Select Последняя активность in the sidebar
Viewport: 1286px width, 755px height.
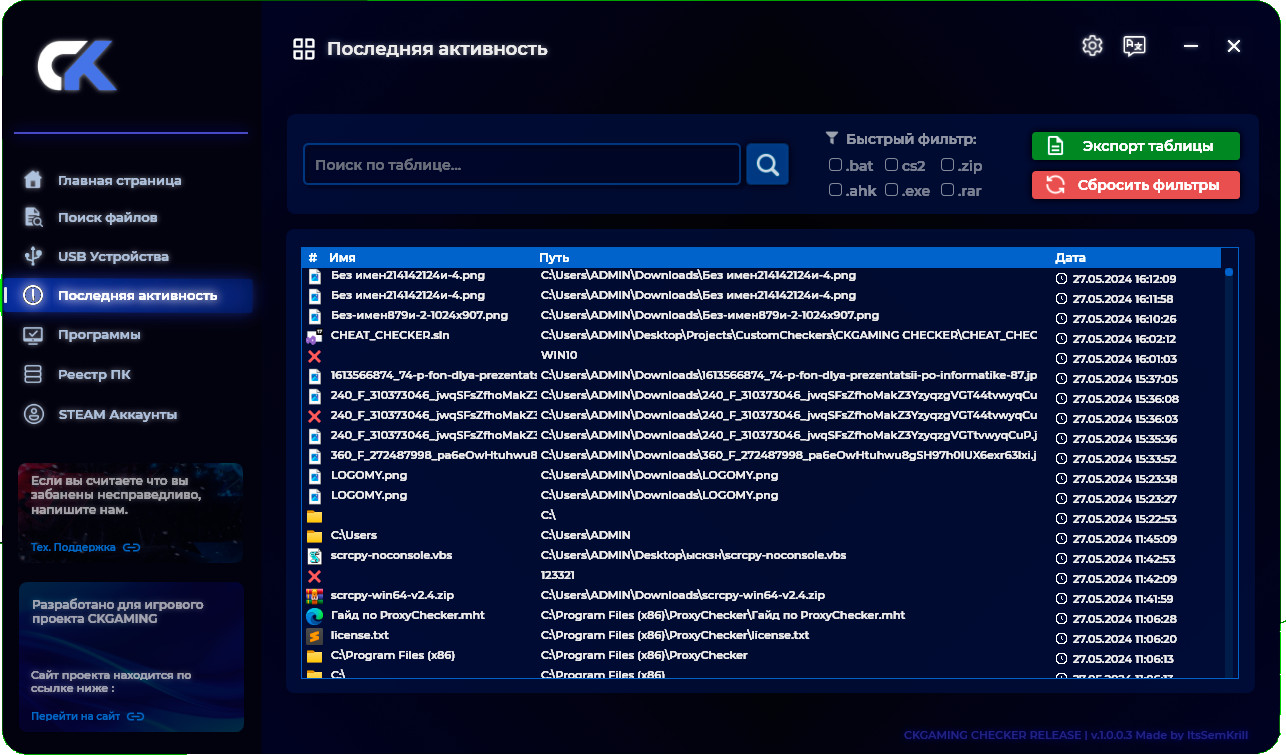click(x=128, y=295)
